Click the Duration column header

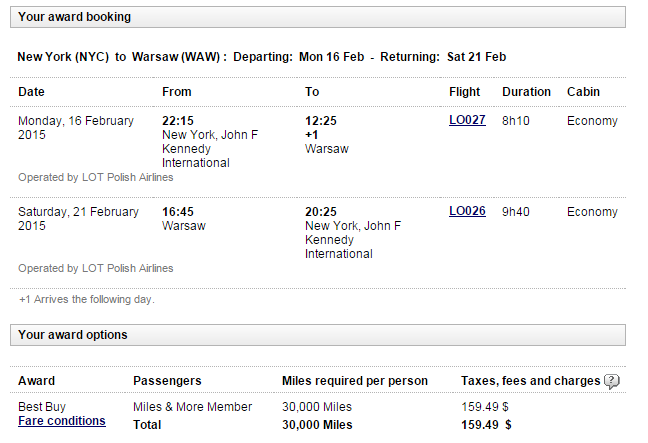(526, 92)
